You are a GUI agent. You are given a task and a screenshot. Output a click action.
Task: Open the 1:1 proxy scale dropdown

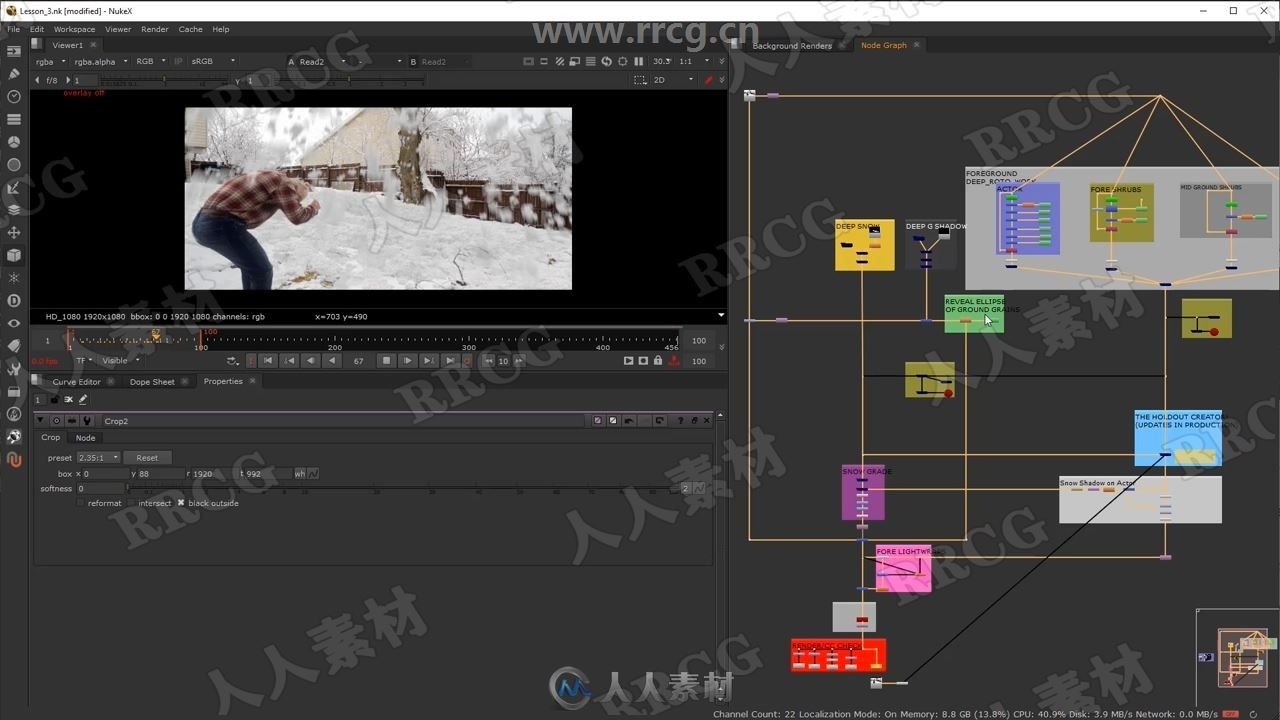click(x=694, y=61)
